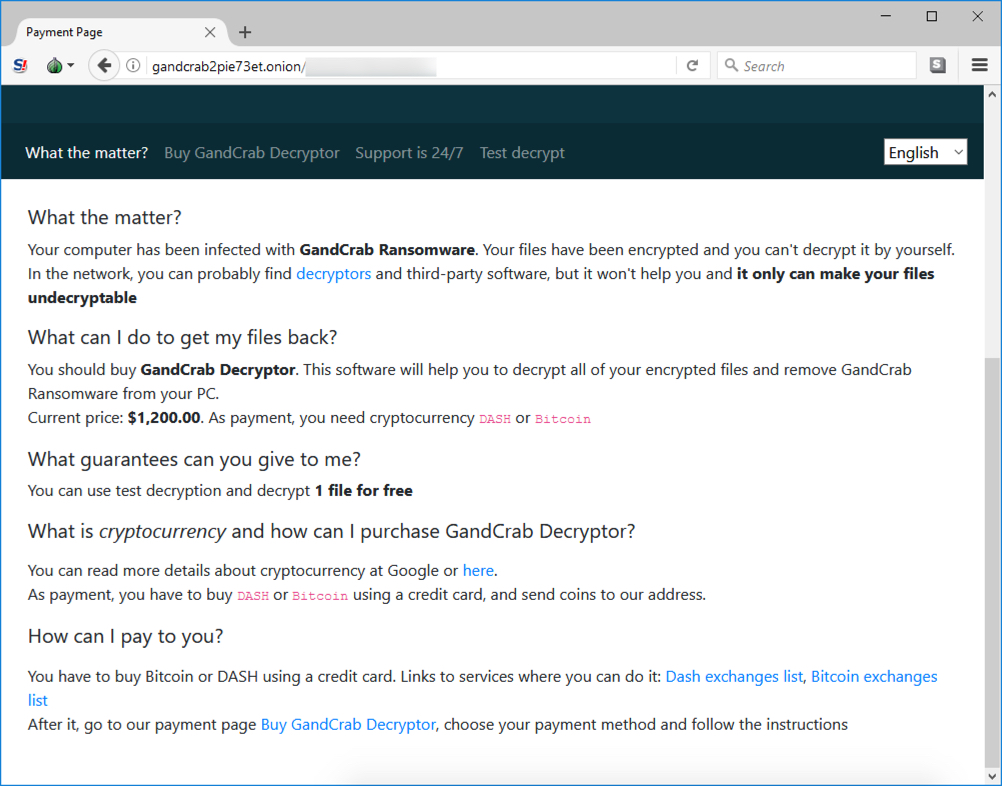Click the gray S toolbar extension icon
1002x786 pixels.
coord(937,65)
